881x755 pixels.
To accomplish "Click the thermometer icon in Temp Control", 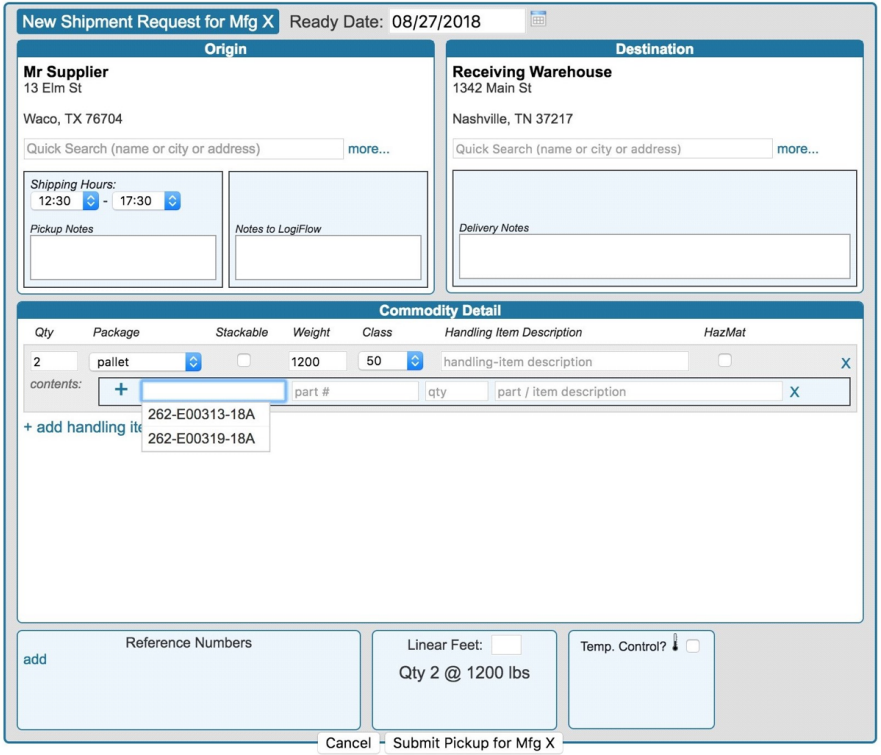I will pos(674,643).
